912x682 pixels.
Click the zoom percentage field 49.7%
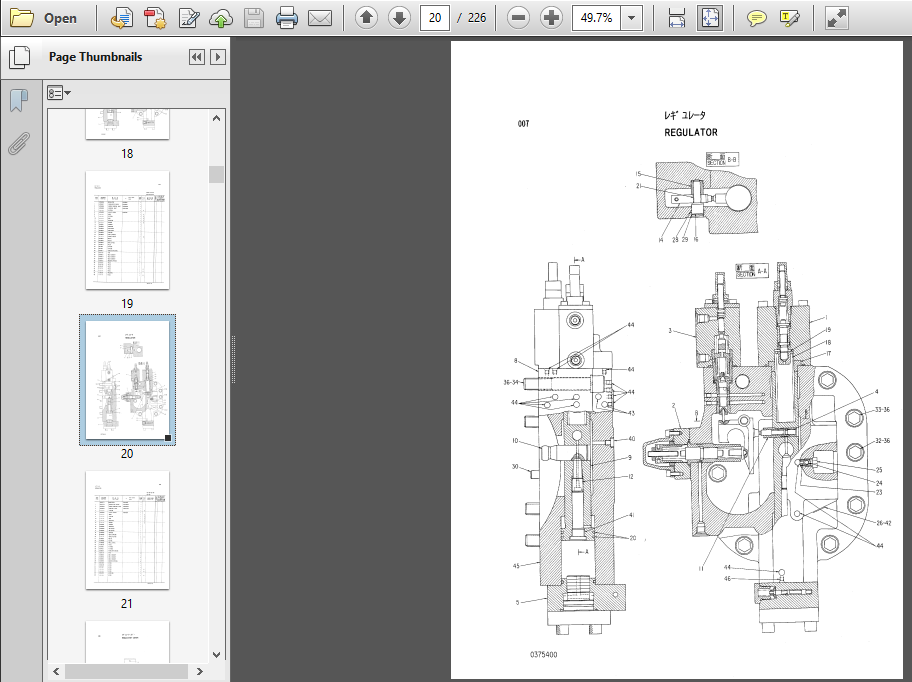pyautogui.click(x=597, y=18)
